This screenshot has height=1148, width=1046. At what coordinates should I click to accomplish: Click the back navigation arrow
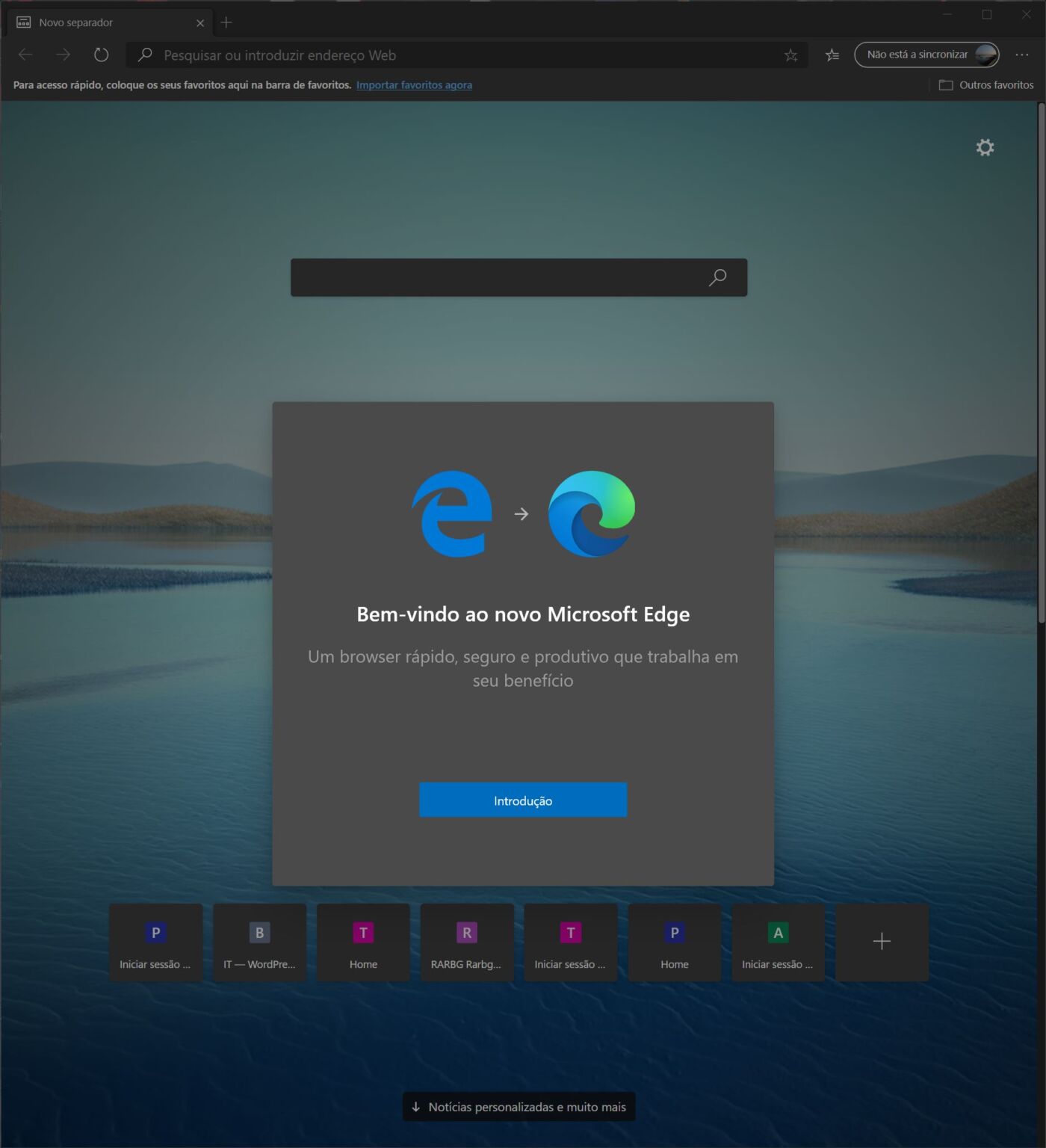click(25, 55)
